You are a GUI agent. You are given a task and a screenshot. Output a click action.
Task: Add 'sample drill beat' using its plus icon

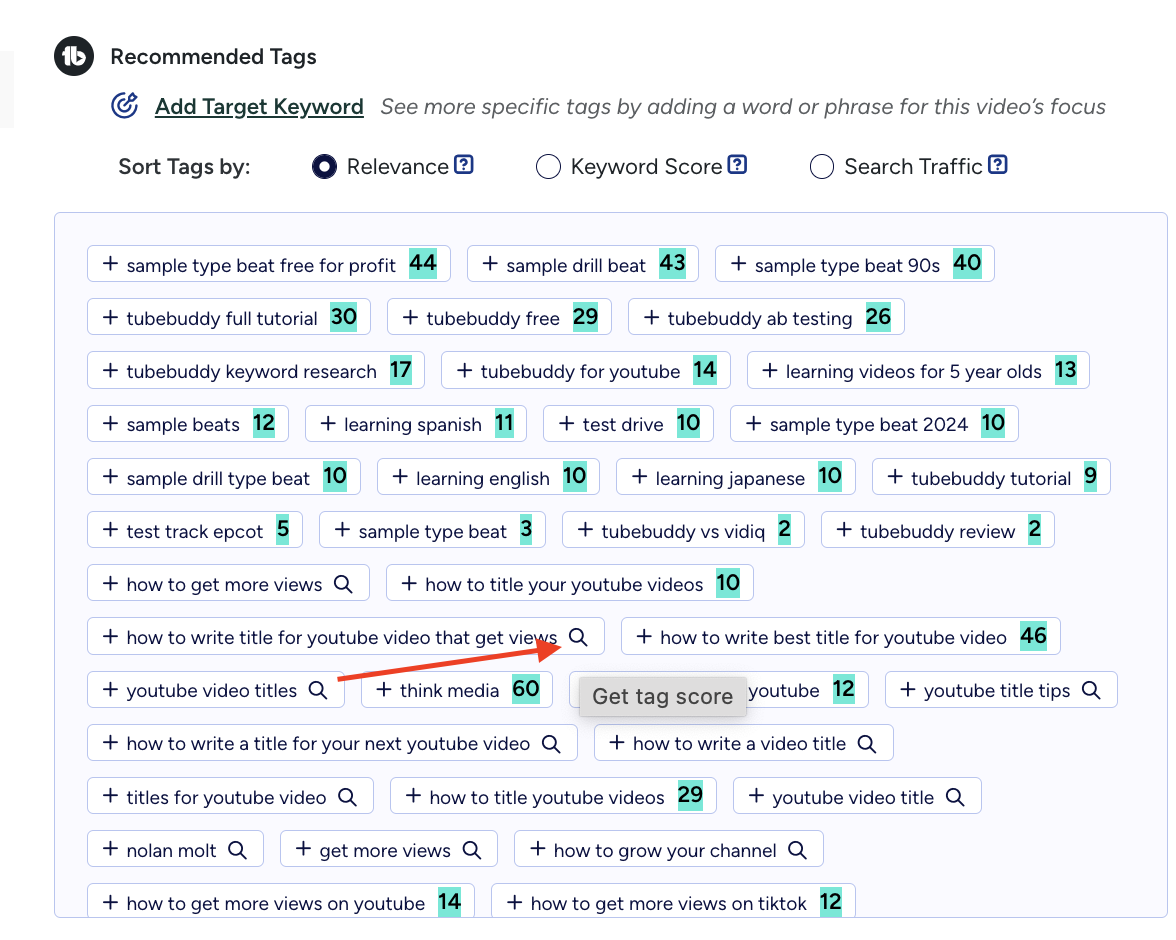coord(489,264)
